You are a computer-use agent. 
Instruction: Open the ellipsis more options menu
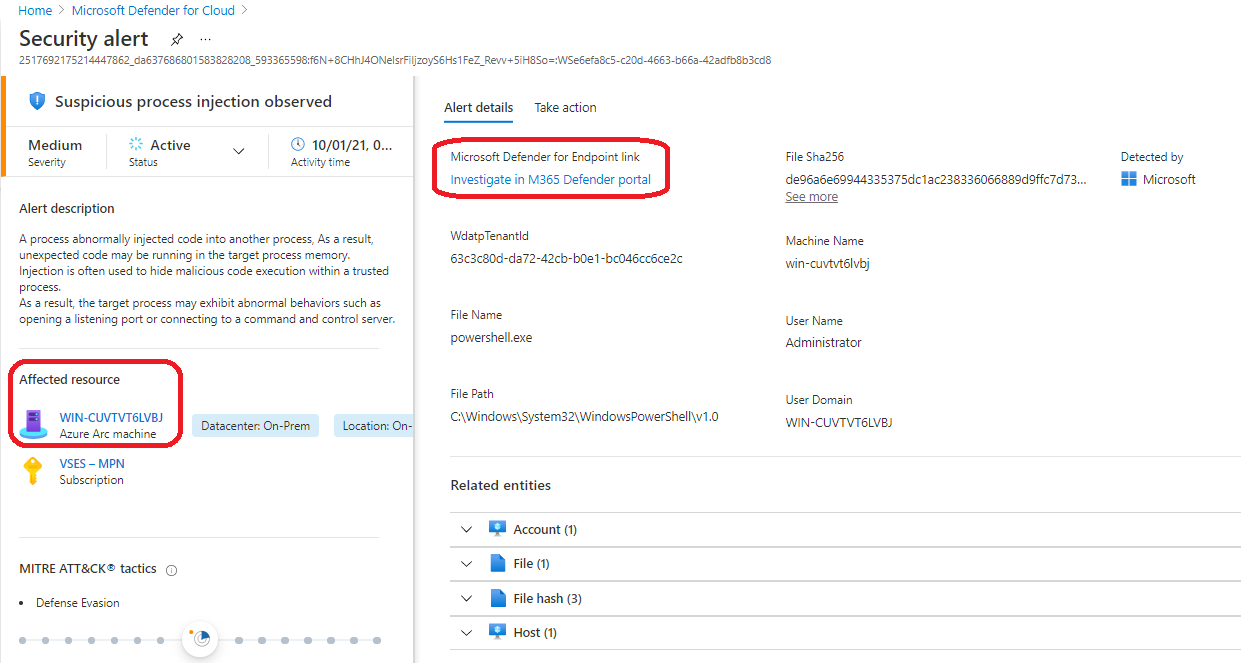[x=205, y=40]
